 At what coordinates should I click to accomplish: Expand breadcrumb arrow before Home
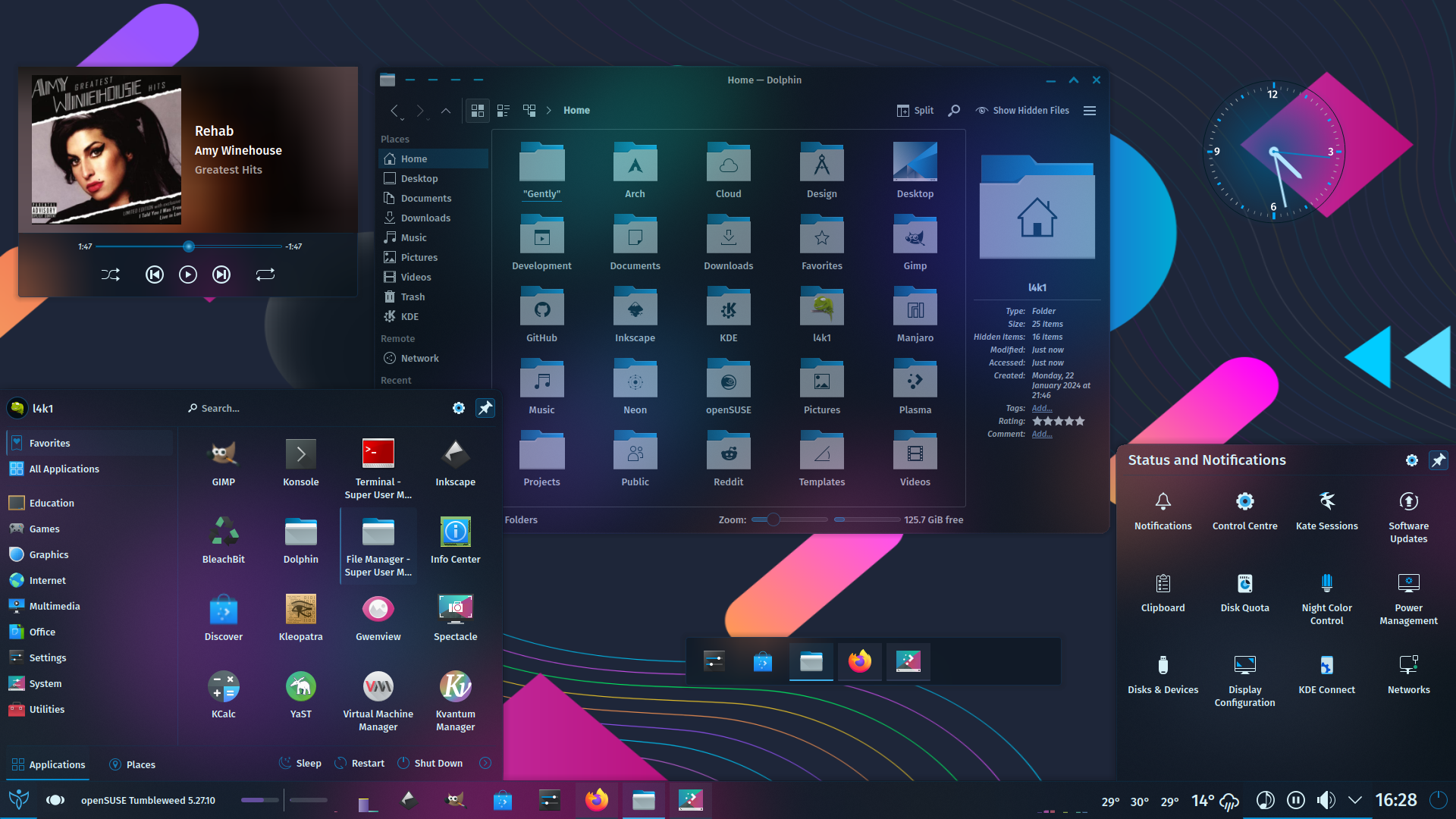[549, 111]
